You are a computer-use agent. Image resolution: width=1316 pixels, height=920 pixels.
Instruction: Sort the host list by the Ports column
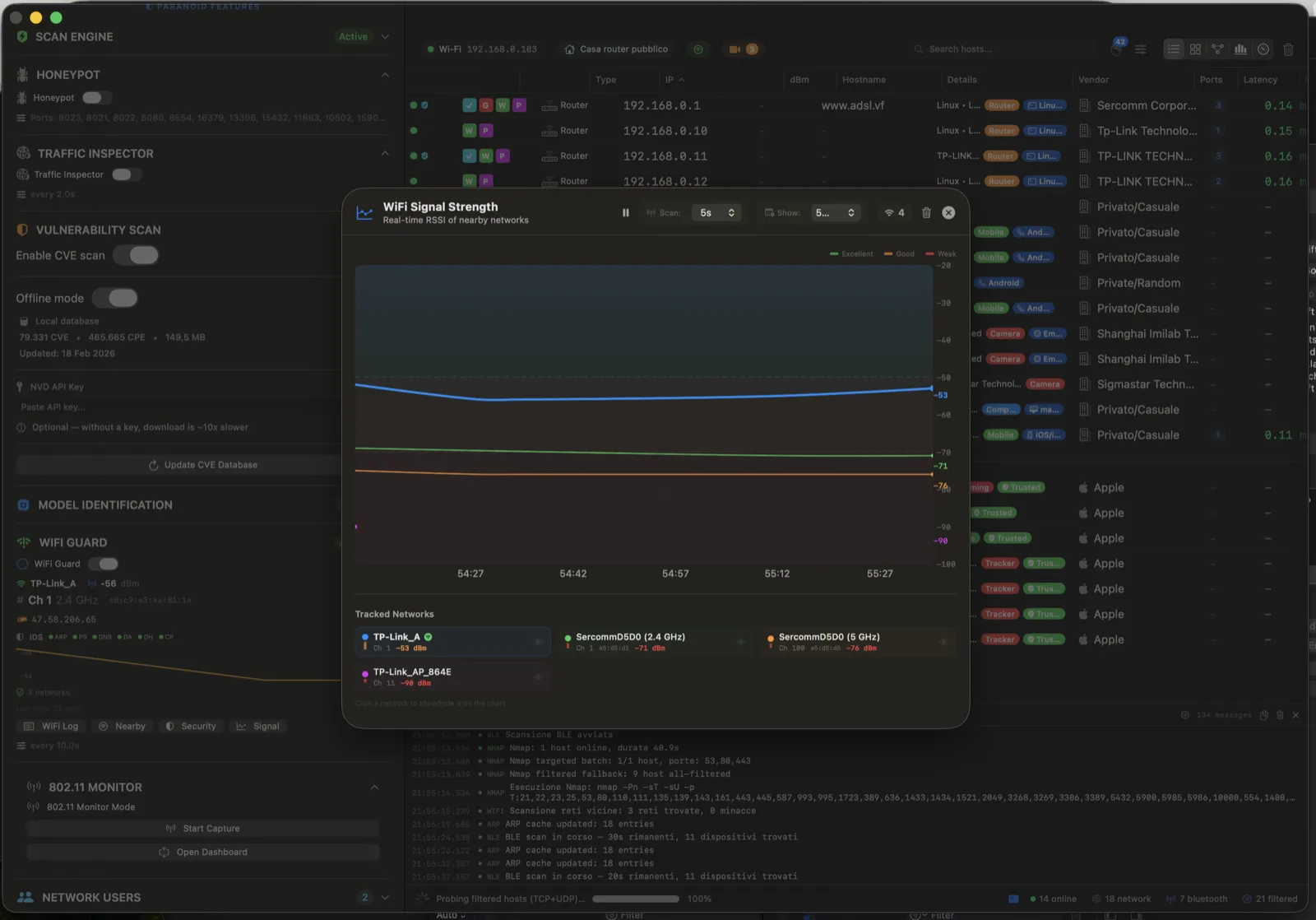pyautogui.click(x=1211, y=80)
